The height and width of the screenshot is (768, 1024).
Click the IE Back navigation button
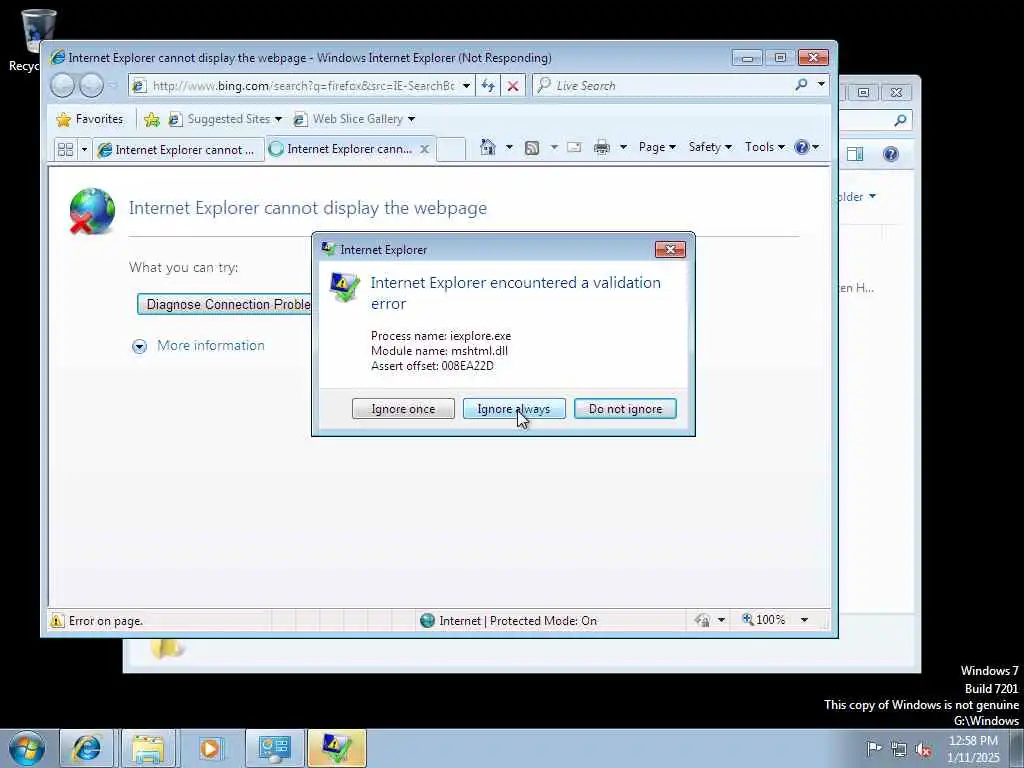pyautogui.click(x=63, y=86)
